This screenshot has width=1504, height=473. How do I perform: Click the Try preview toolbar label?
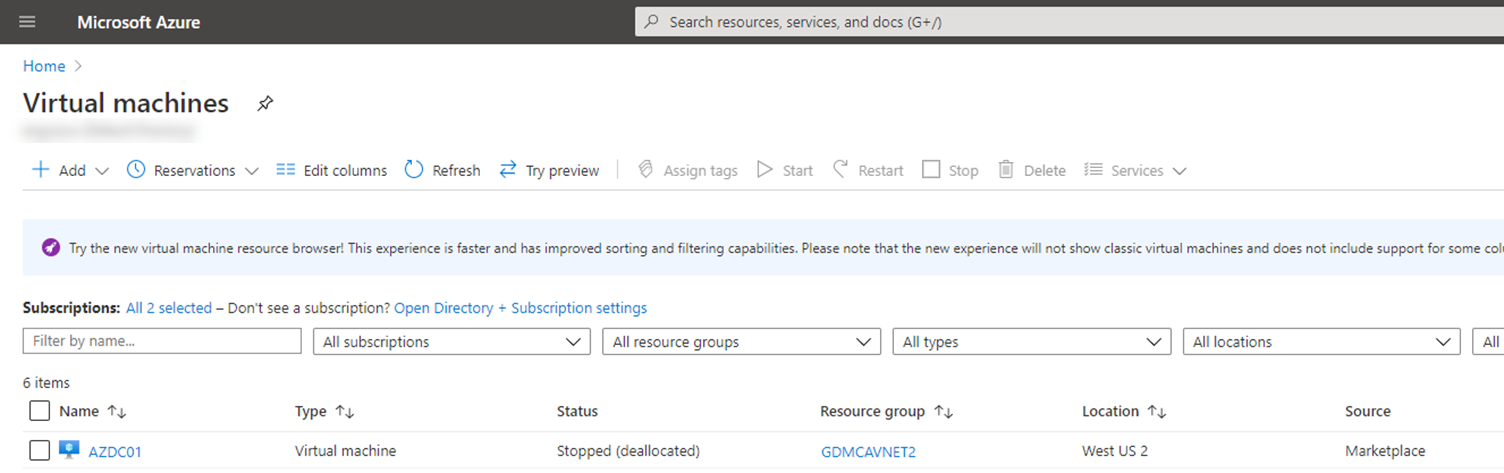coord(562,171)
